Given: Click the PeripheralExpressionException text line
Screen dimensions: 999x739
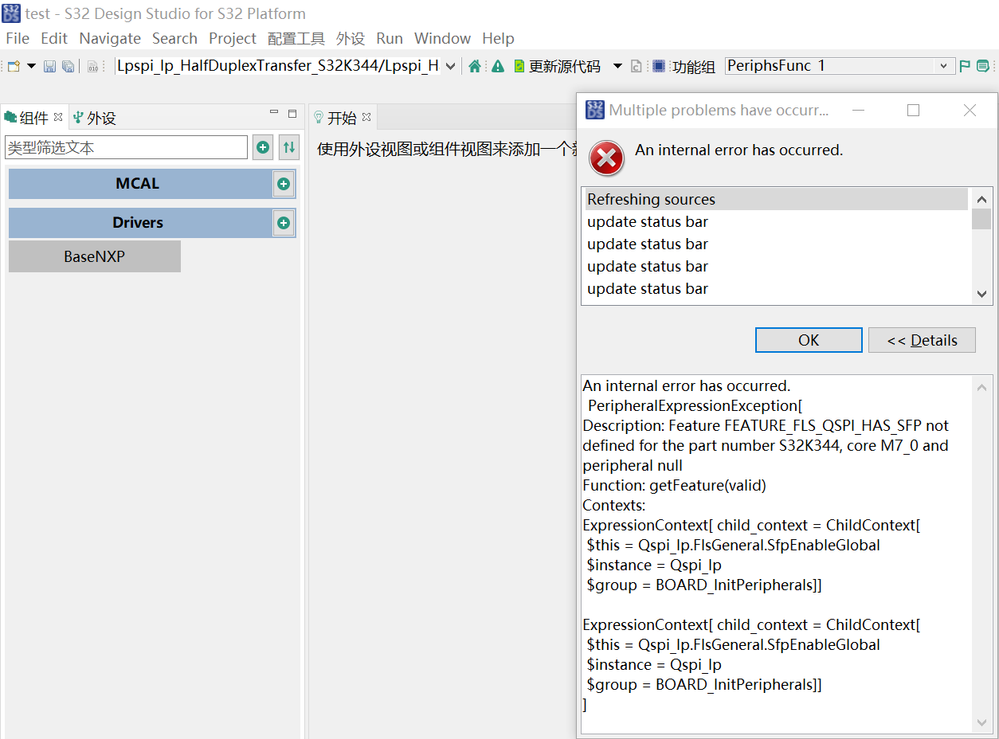Looking at the screenshot, I should (695, 405).
